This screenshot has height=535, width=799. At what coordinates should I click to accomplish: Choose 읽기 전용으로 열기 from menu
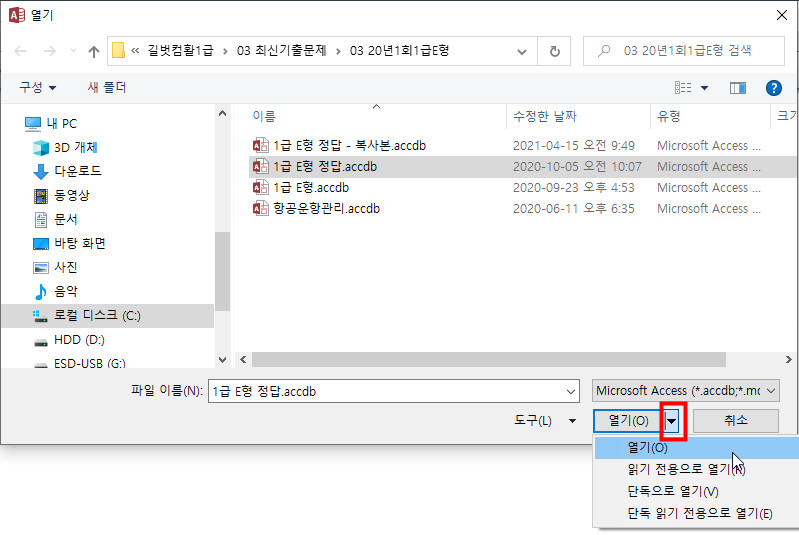point(685,469)
